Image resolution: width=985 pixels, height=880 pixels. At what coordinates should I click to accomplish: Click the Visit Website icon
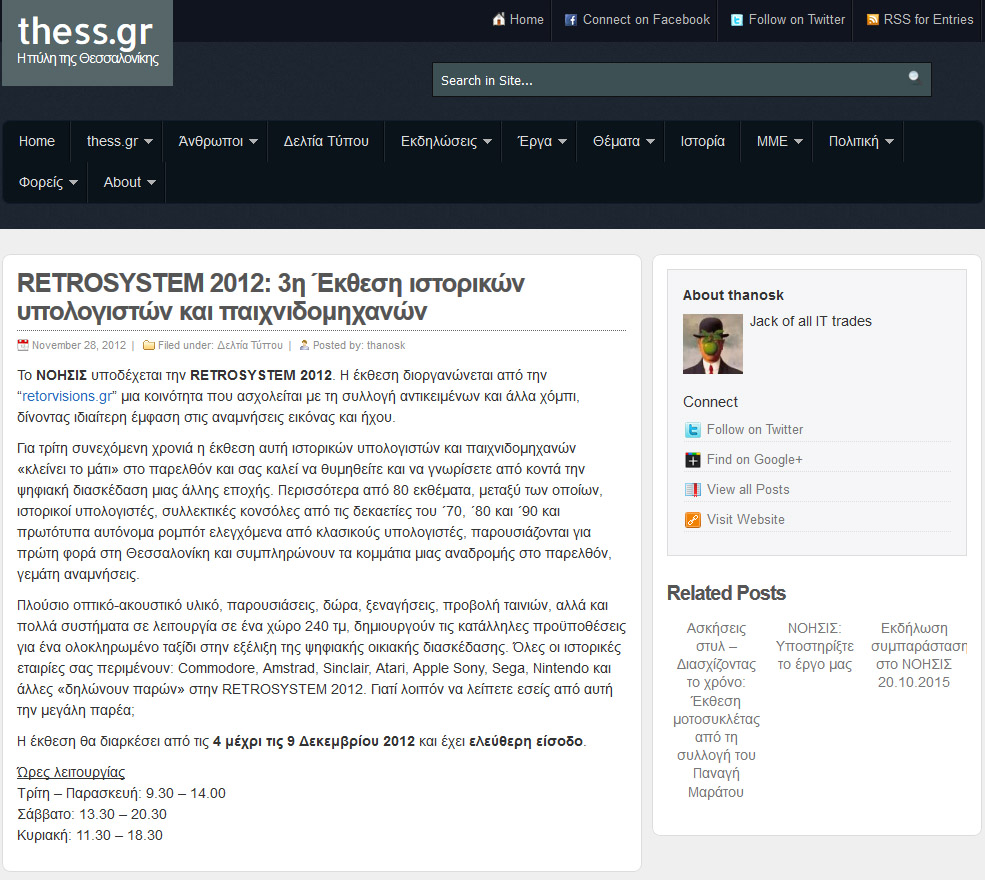pos(693,520)
